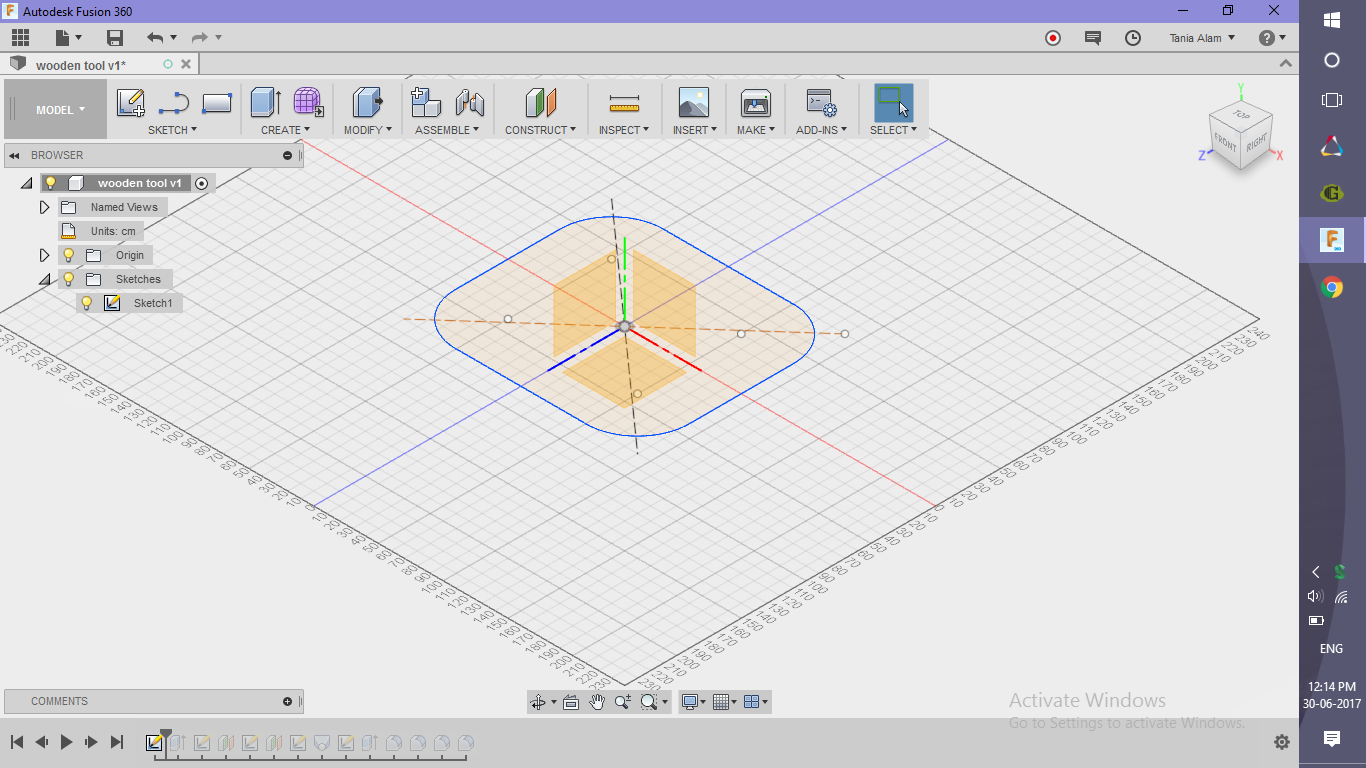Click the red record icon in the title bar

[1052, 38]
